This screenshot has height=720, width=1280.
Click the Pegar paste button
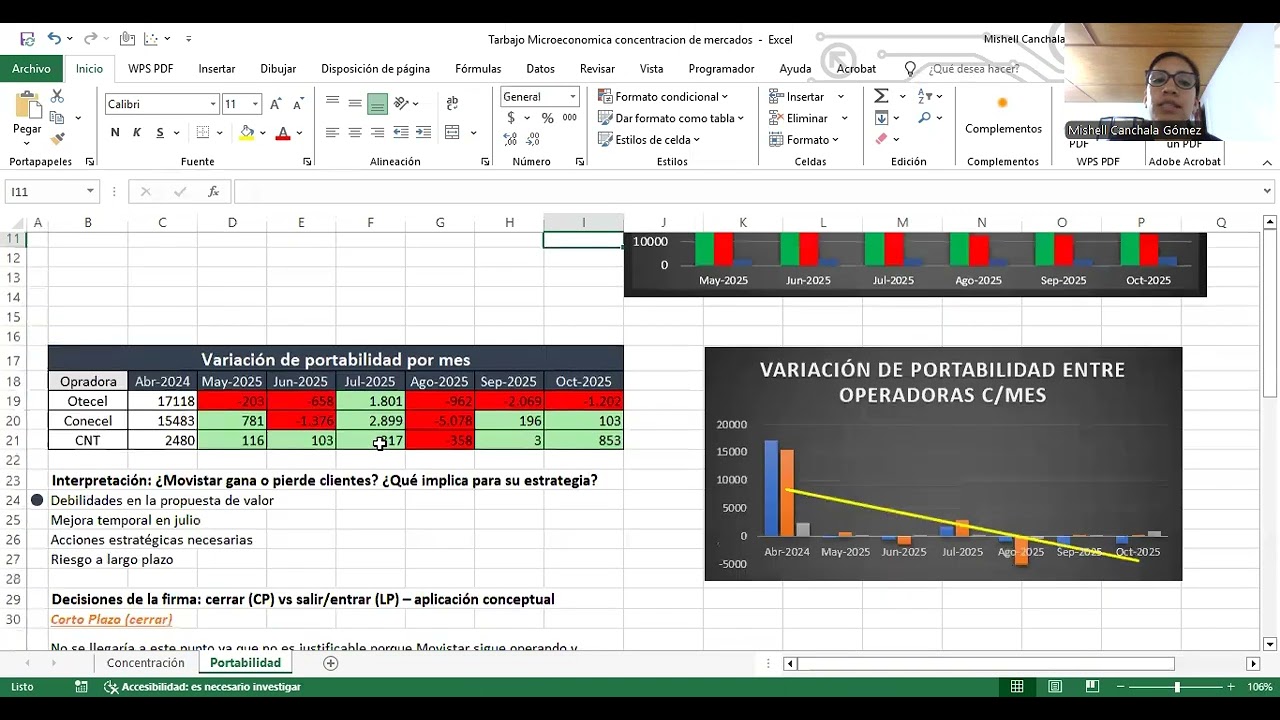(x=28, y=116)
